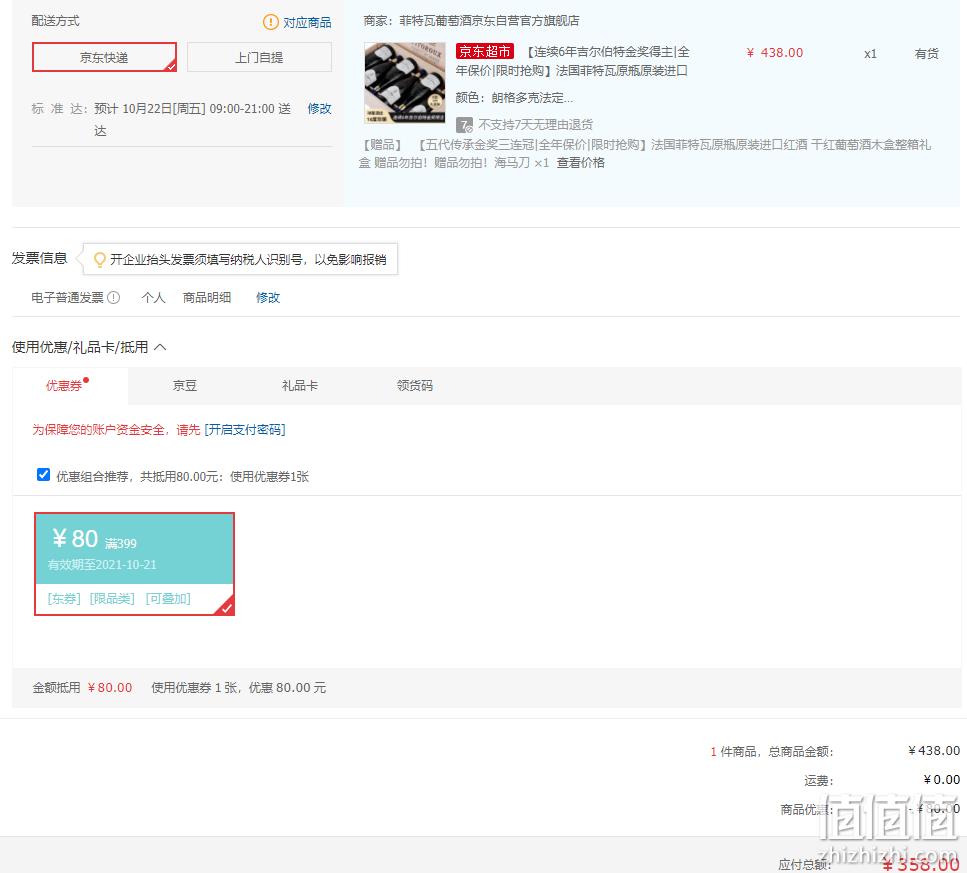Click the orange warning icon beside 对应商品
This screenshot has width=967, height=873.
[x=271, y=22]
